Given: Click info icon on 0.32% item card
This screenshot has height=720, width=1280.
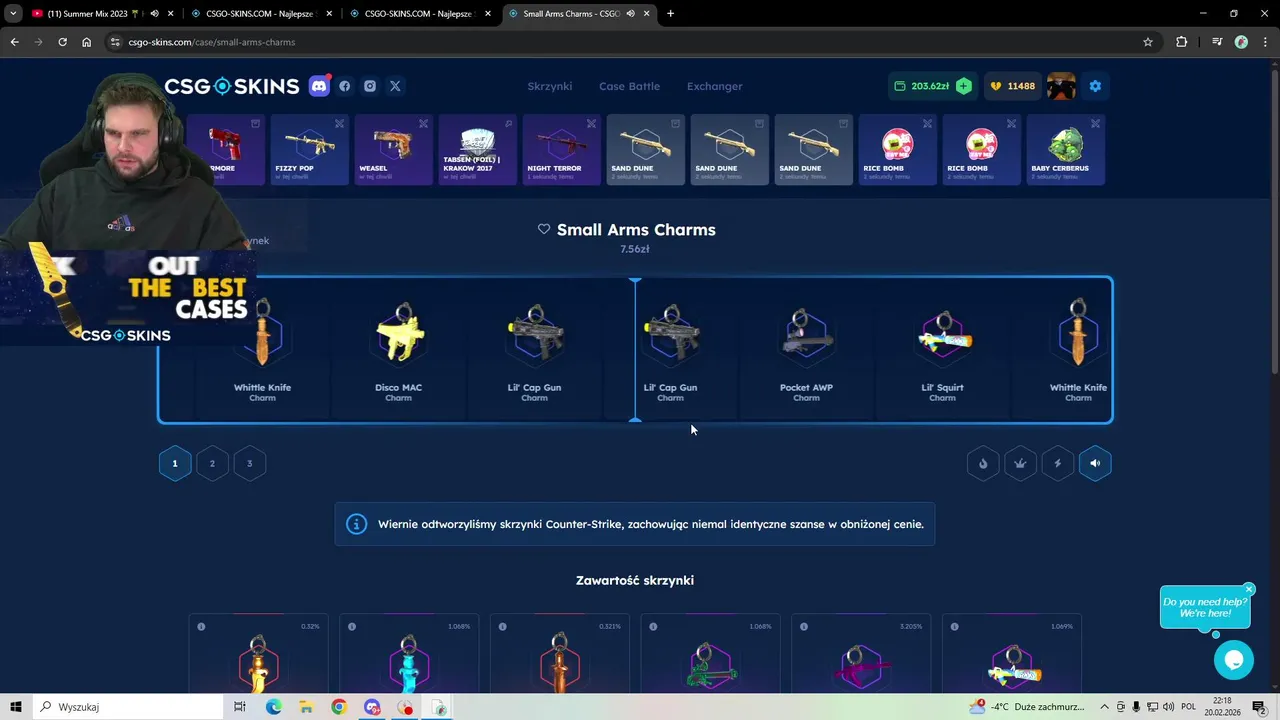Looking at the screenshot, I should (201, 627).
